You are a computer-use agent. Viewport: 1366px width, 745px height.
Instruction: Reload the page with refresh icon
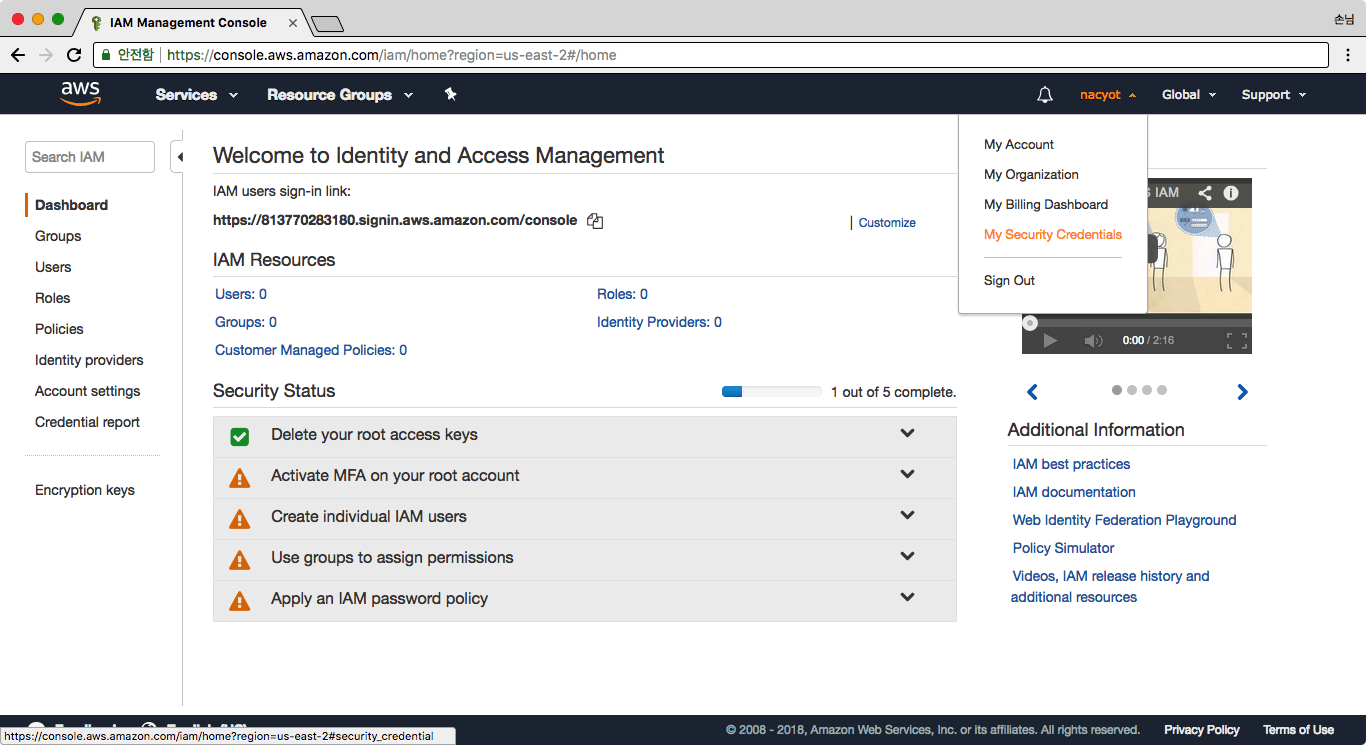click(x=74, y=54)
